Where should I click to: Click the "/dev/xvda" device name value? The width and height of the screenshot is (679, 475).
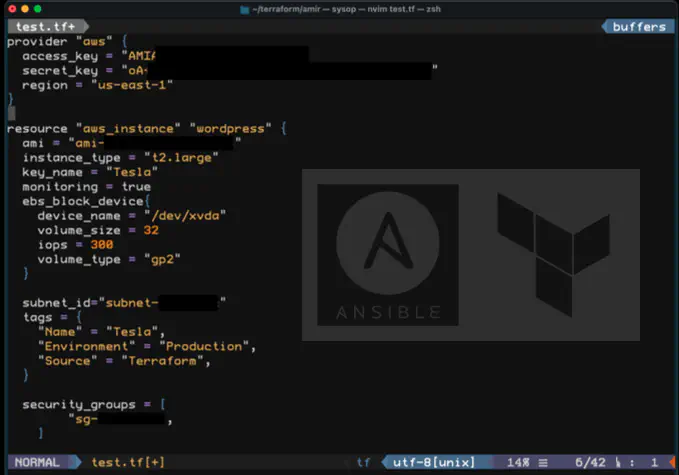(185, 216)
